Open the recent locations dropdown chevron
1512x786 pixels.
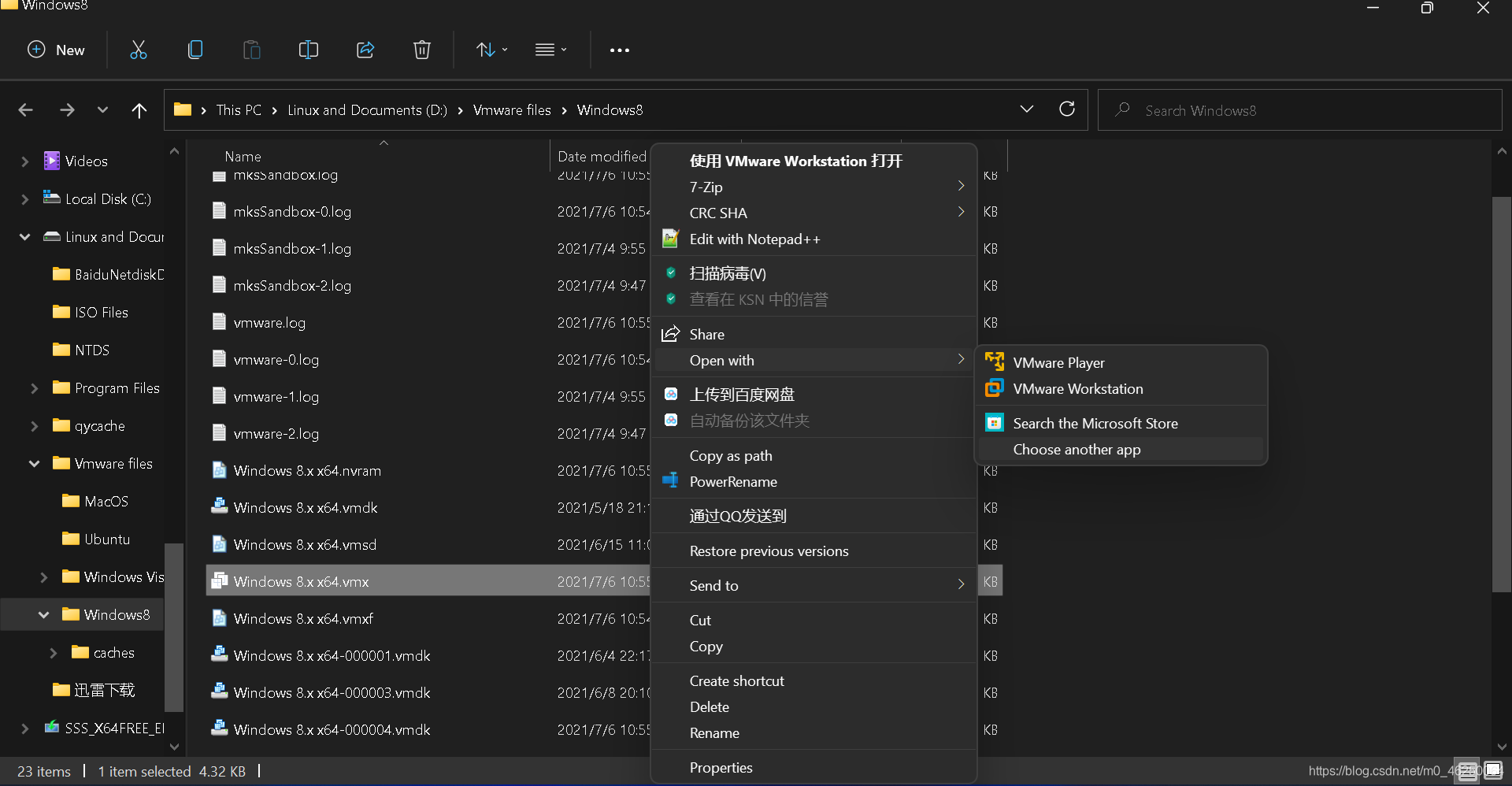click(102, 109)
